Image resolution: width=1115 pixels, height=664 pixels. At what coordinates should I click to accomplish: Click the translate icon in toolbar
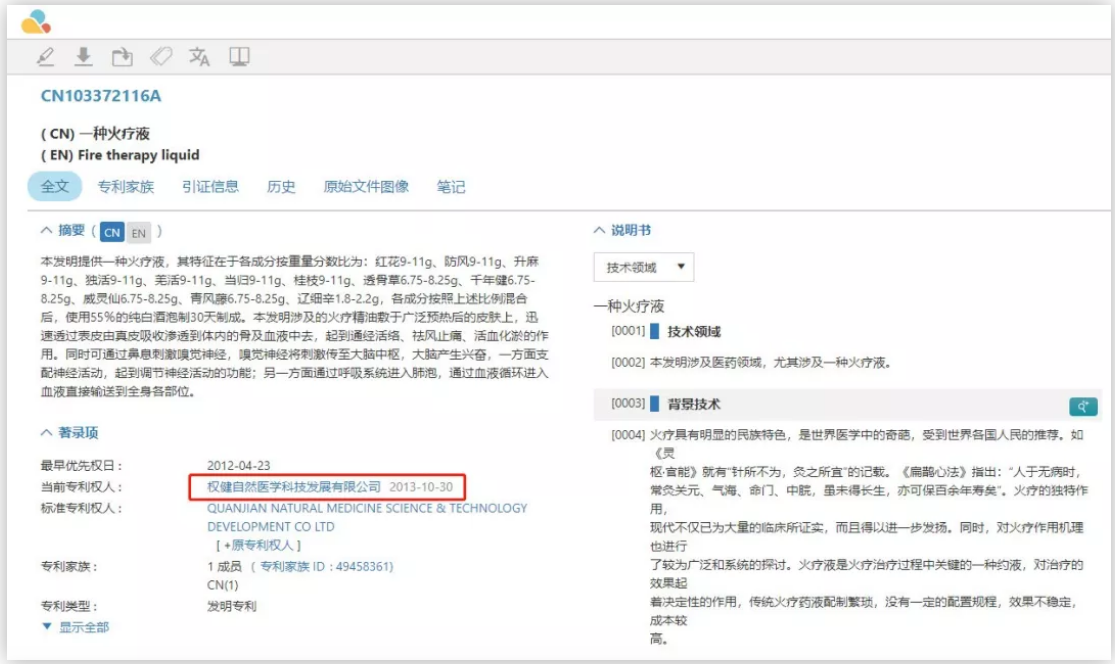point(200,57)
